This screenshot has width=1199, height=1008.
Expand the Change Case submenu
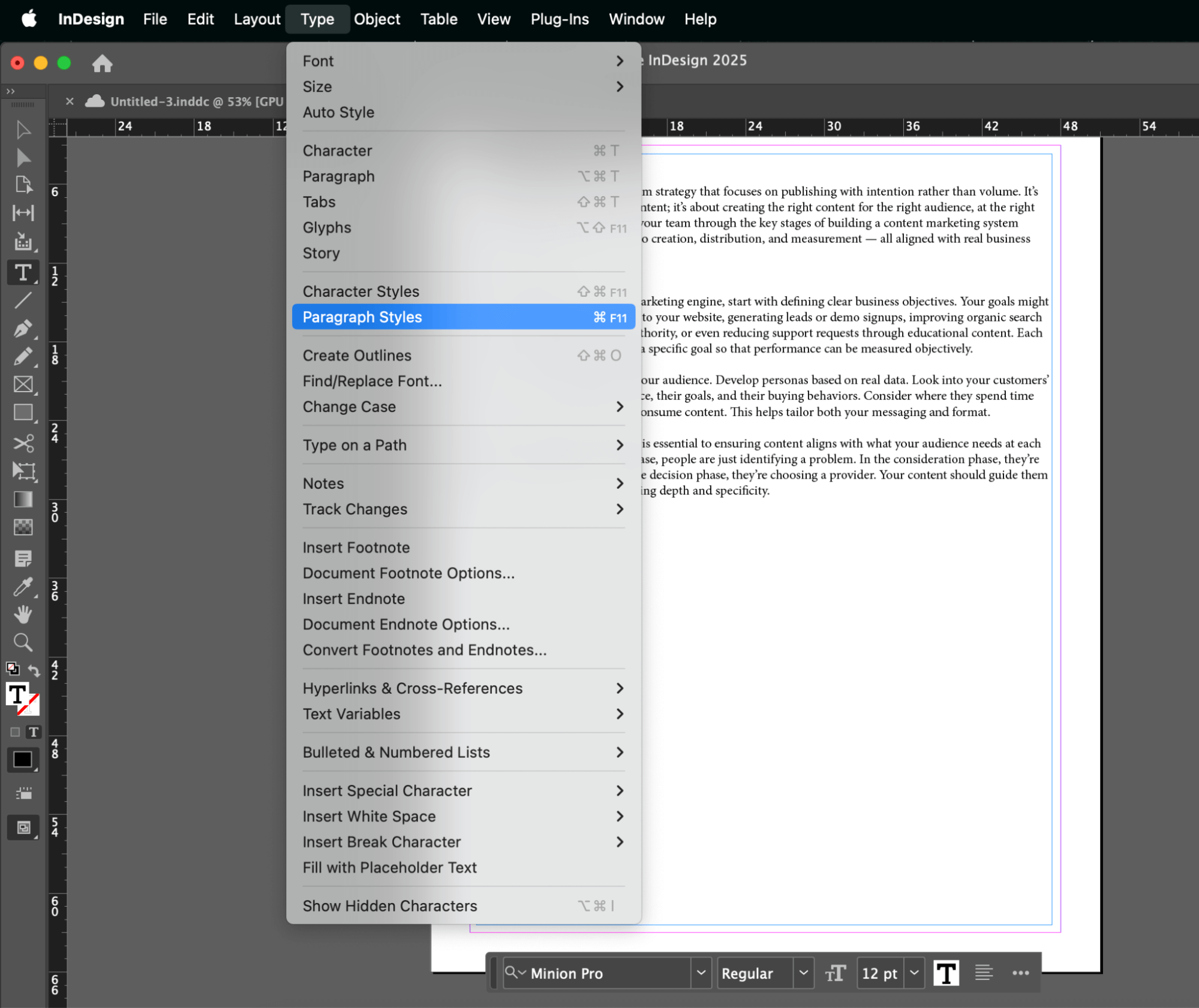[349, 407]
